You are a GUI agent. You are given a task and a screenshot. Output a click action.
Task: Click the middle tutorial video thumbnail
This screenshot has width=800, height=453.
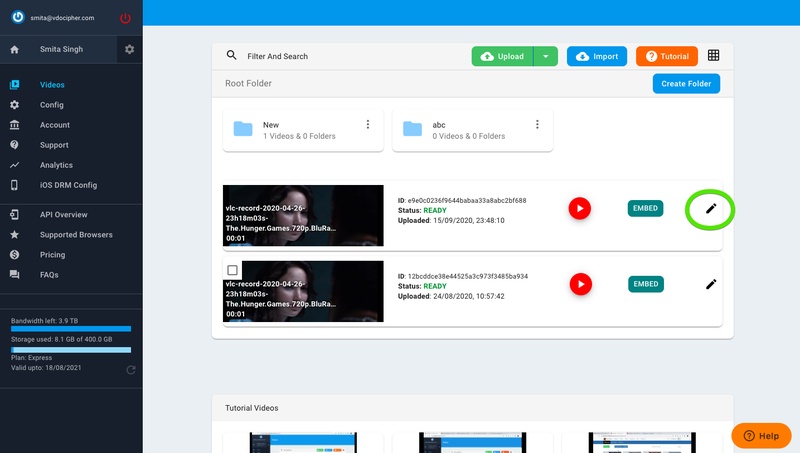pos(472,442)
